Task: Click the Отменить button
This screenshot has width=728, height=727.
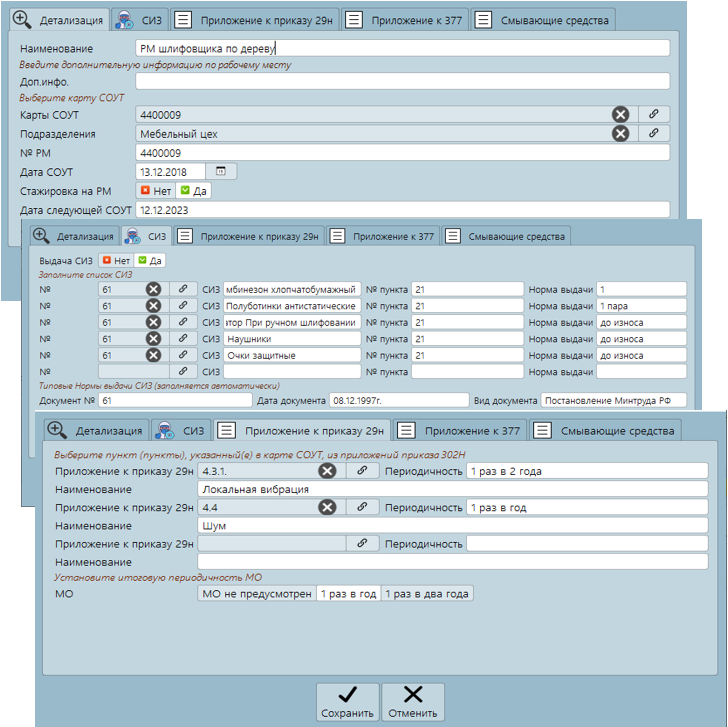Action: [x=413, y=702]
